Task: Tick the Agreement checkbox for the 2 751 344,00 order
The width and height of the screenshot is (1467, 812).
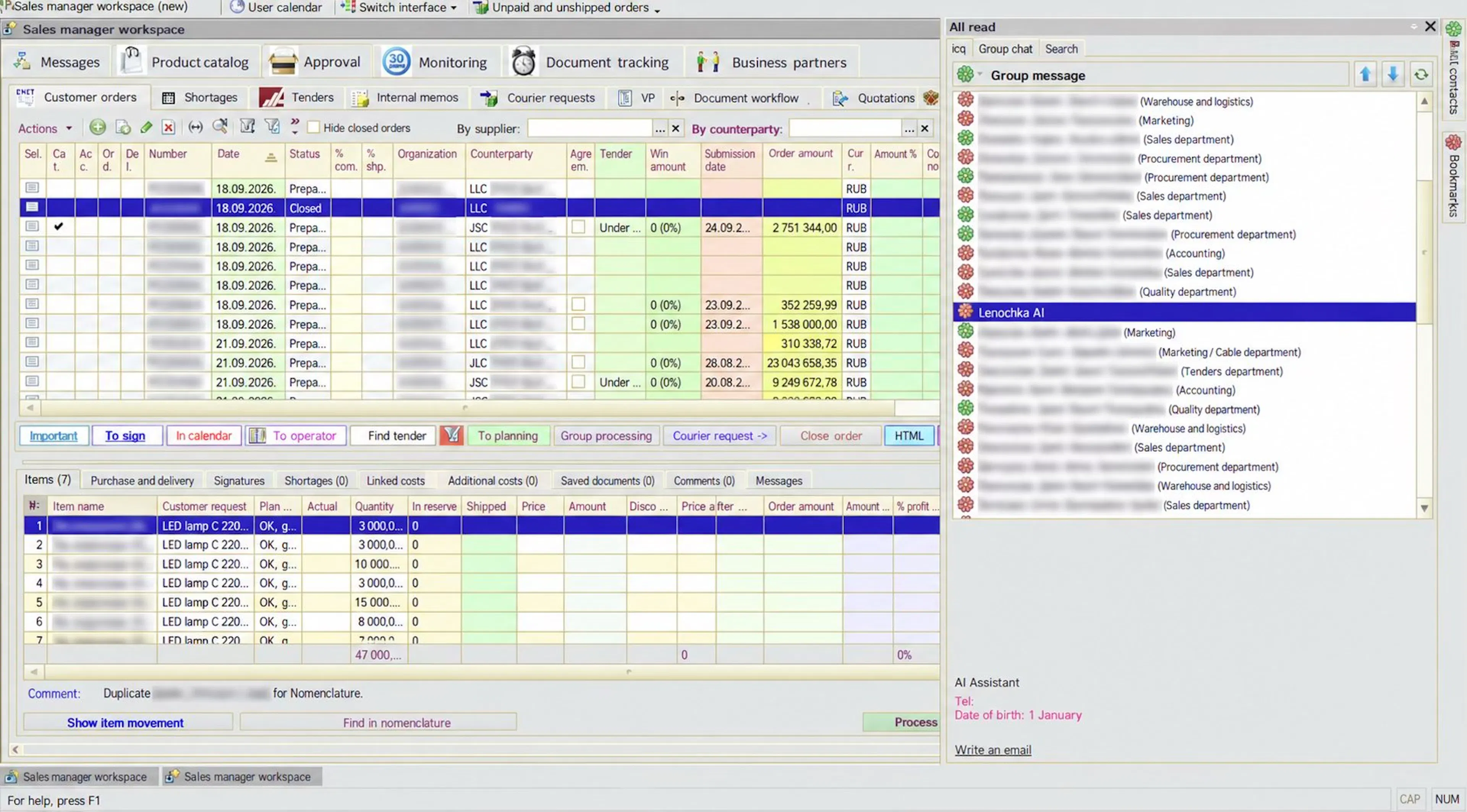Action: pos(579,227)
